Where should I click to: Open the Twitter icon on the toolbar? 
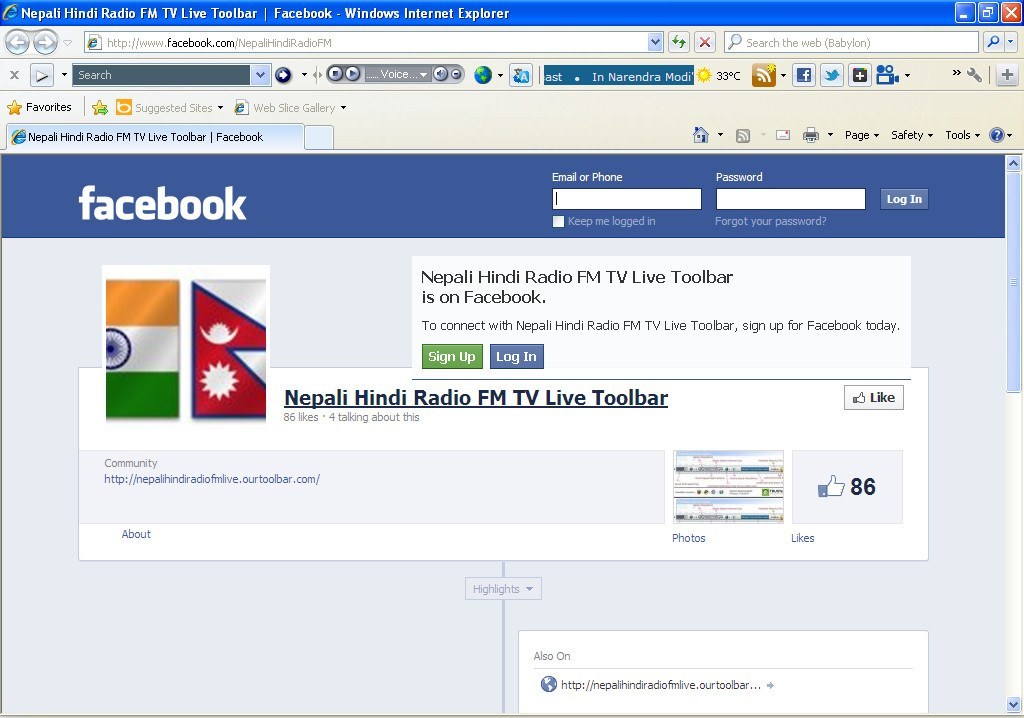point(832,74)
